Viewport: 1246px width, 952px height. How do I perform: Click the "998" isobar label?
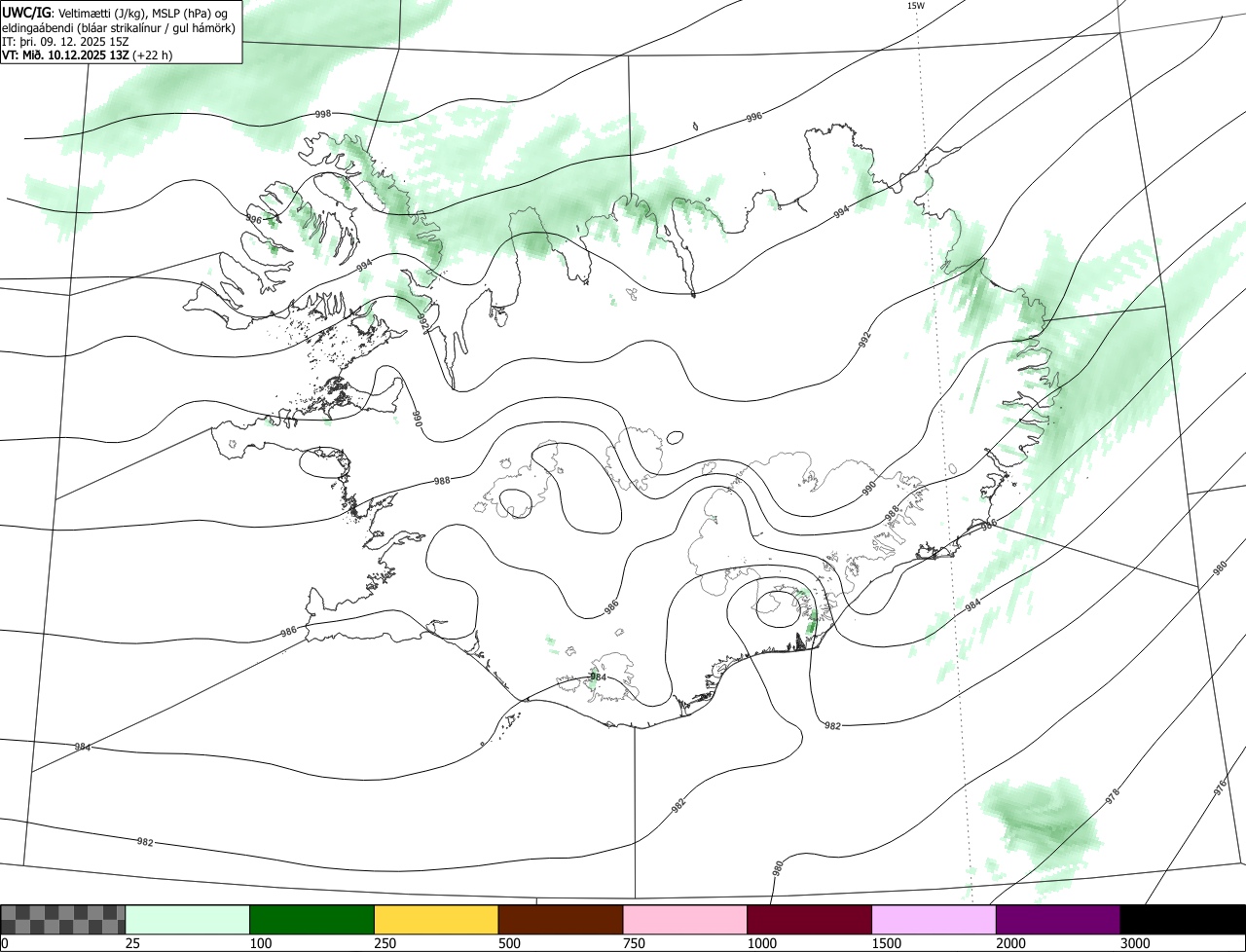point(323,115)
